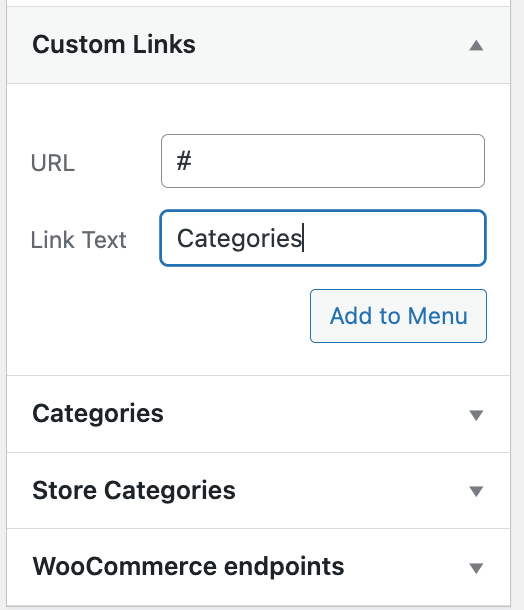The height and width of the screenshot is (610, 524).
Task: Click the hash symbol inside URL box
Action: (184, 161)
